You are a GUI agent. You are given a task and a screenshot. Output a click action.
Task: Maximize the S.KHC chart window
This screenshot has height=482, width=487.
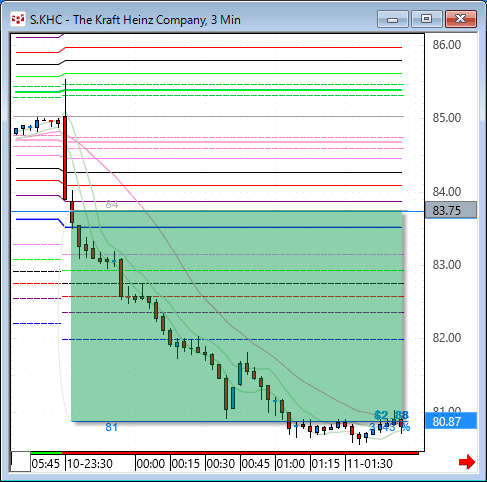[x=427, y=19]
